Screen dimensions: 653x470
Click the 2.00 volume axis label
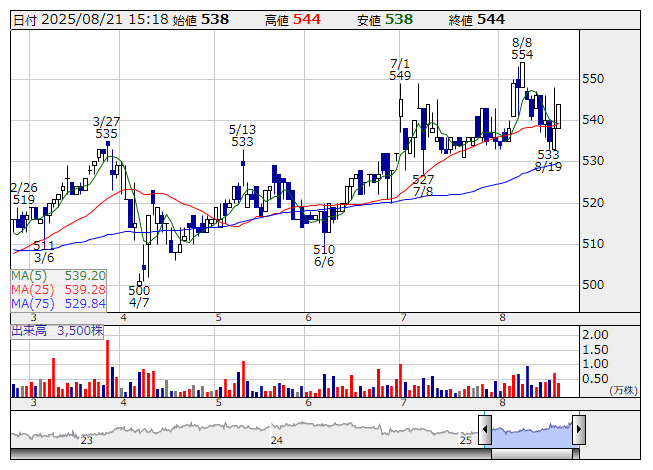595,335
